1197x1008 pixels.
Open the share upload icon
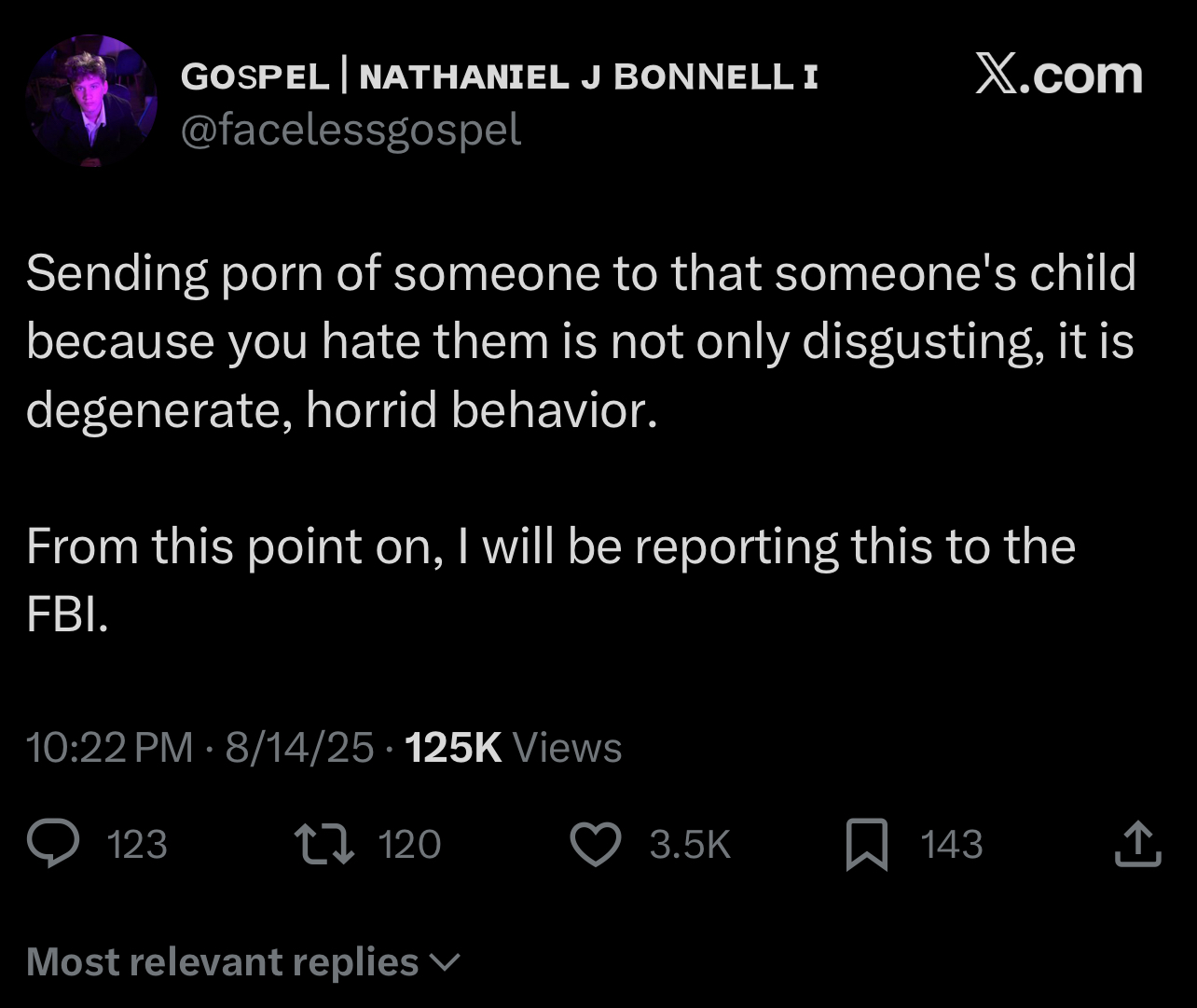(x=1138, y=844)
